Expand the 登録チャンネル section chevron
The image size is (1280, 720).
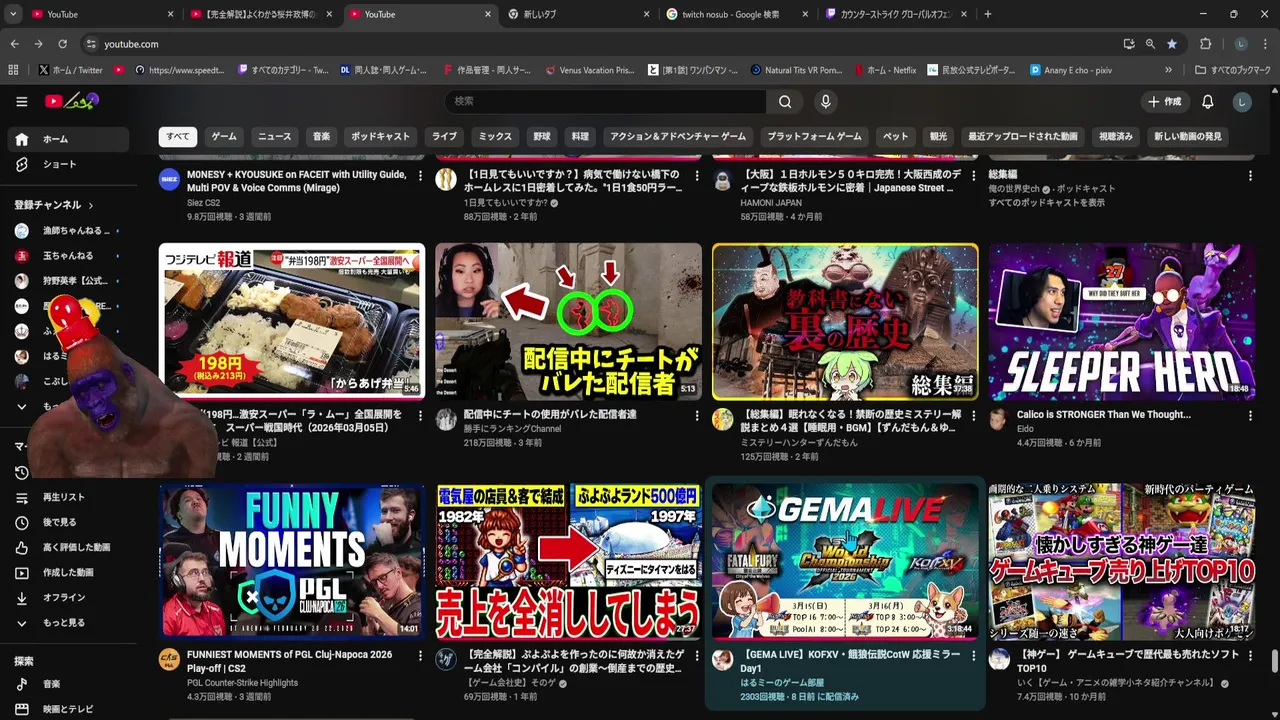[91, 205]
